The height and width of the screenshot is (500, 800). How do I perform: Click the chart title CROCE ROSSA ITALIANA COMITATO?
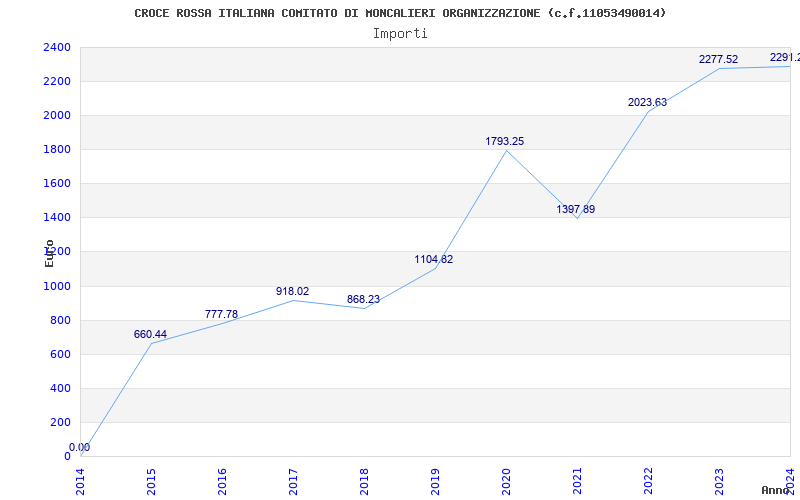pyautogui.click(x=400, y=13)
